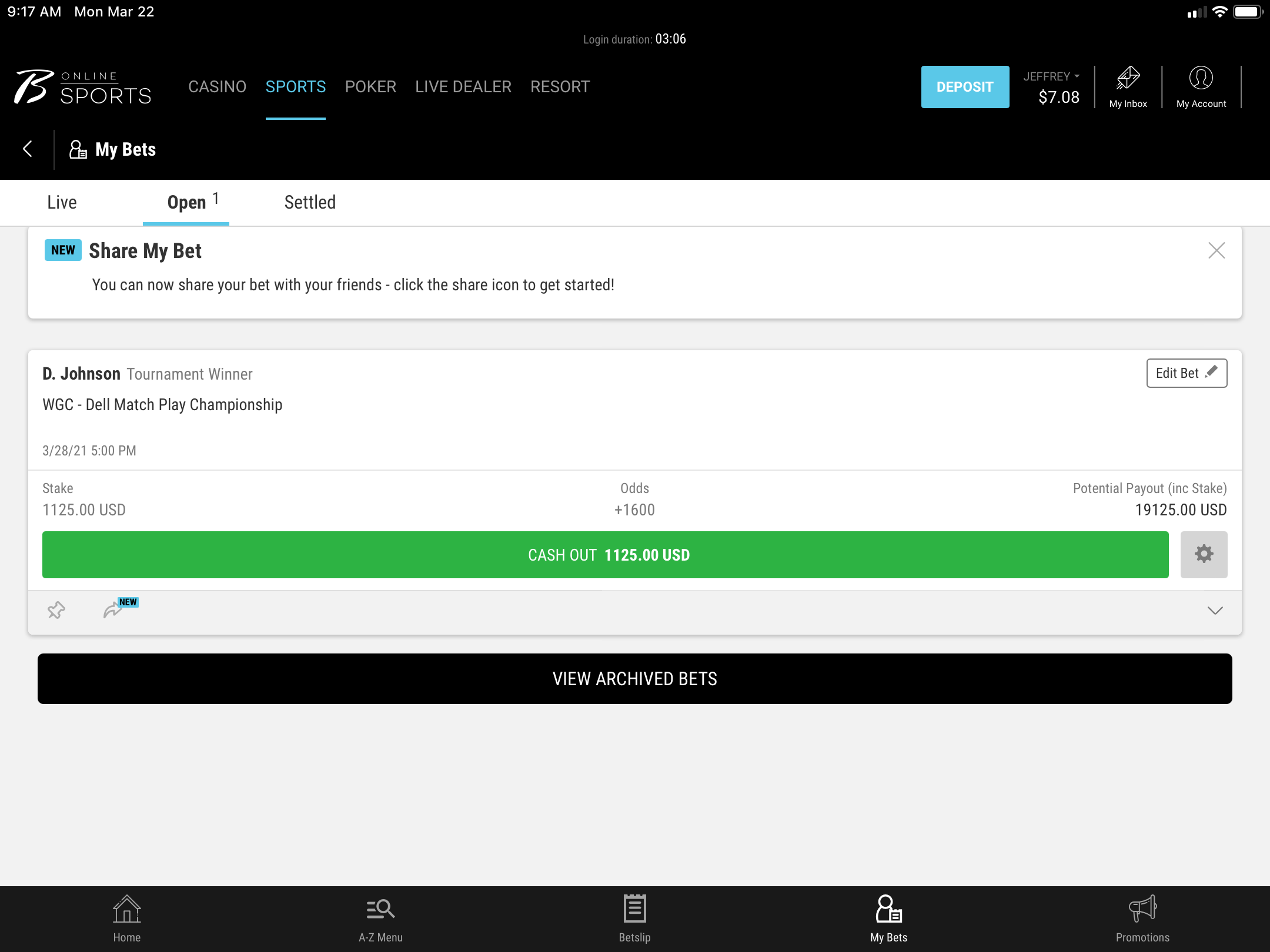Open the POKER section
Image resolution: width=1270 pixels, height=952 pixels.
(x=370, y=87)
